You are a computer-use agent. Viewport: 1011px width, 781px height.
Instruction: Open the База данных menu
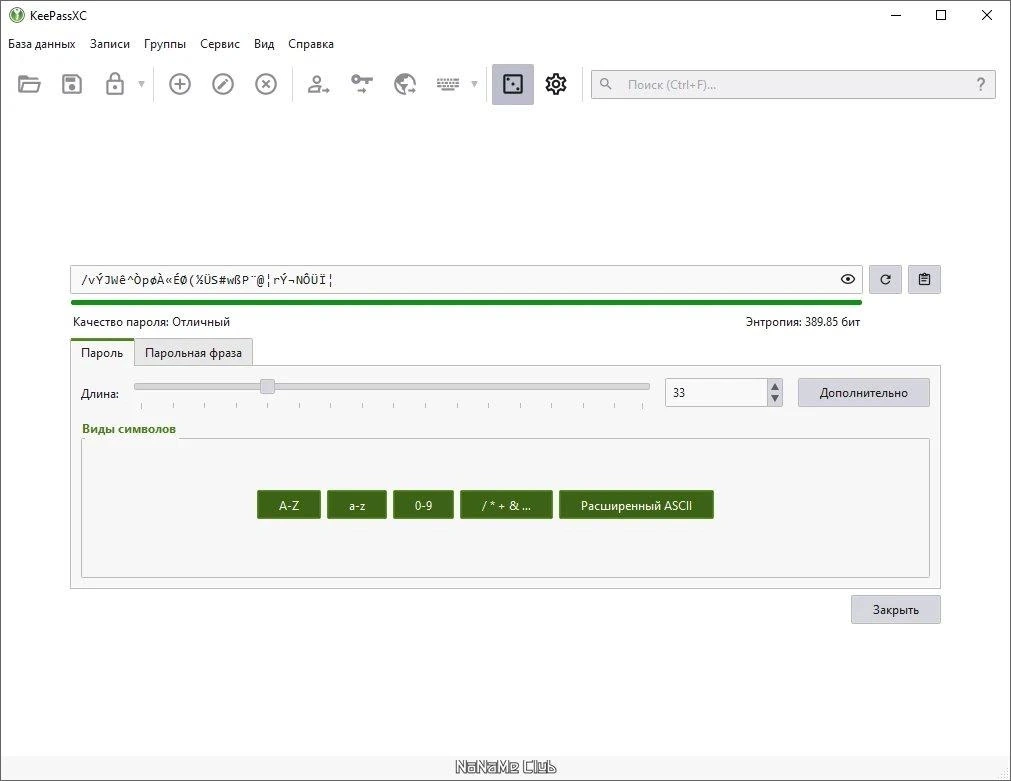click(x=42, y=44)
